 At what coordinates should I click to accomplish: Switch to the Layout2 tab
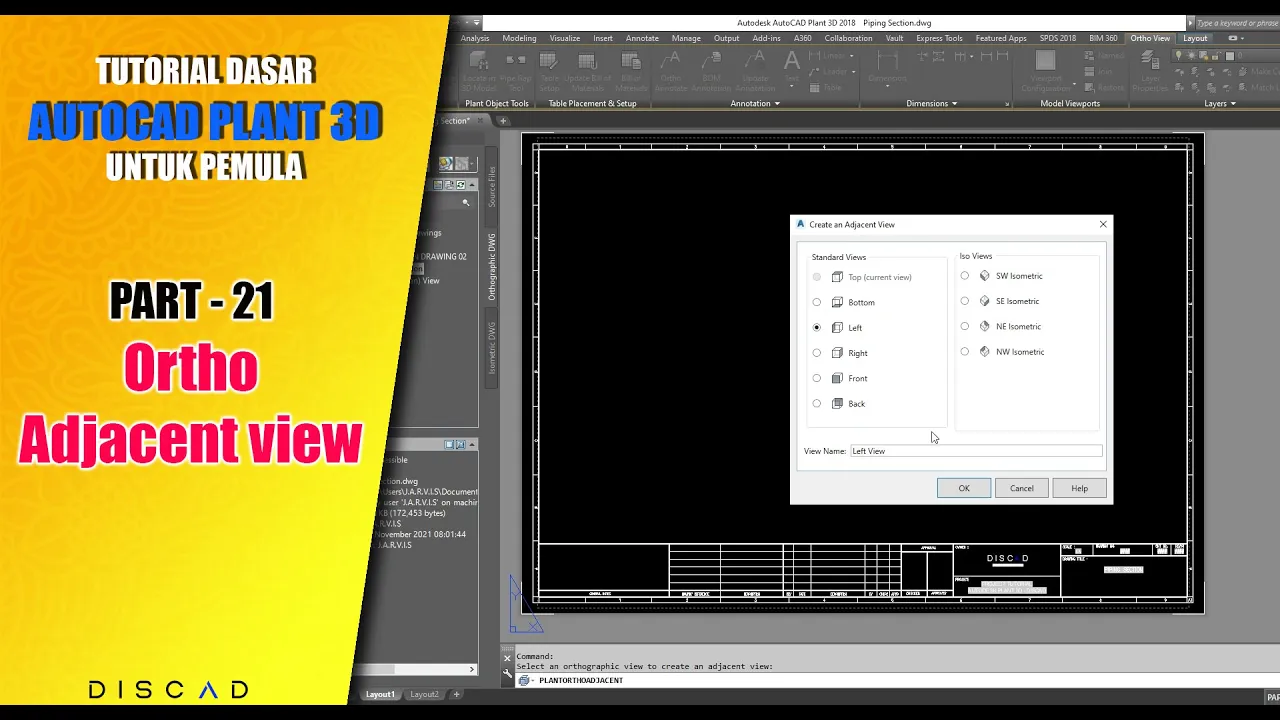pos(424,694)
